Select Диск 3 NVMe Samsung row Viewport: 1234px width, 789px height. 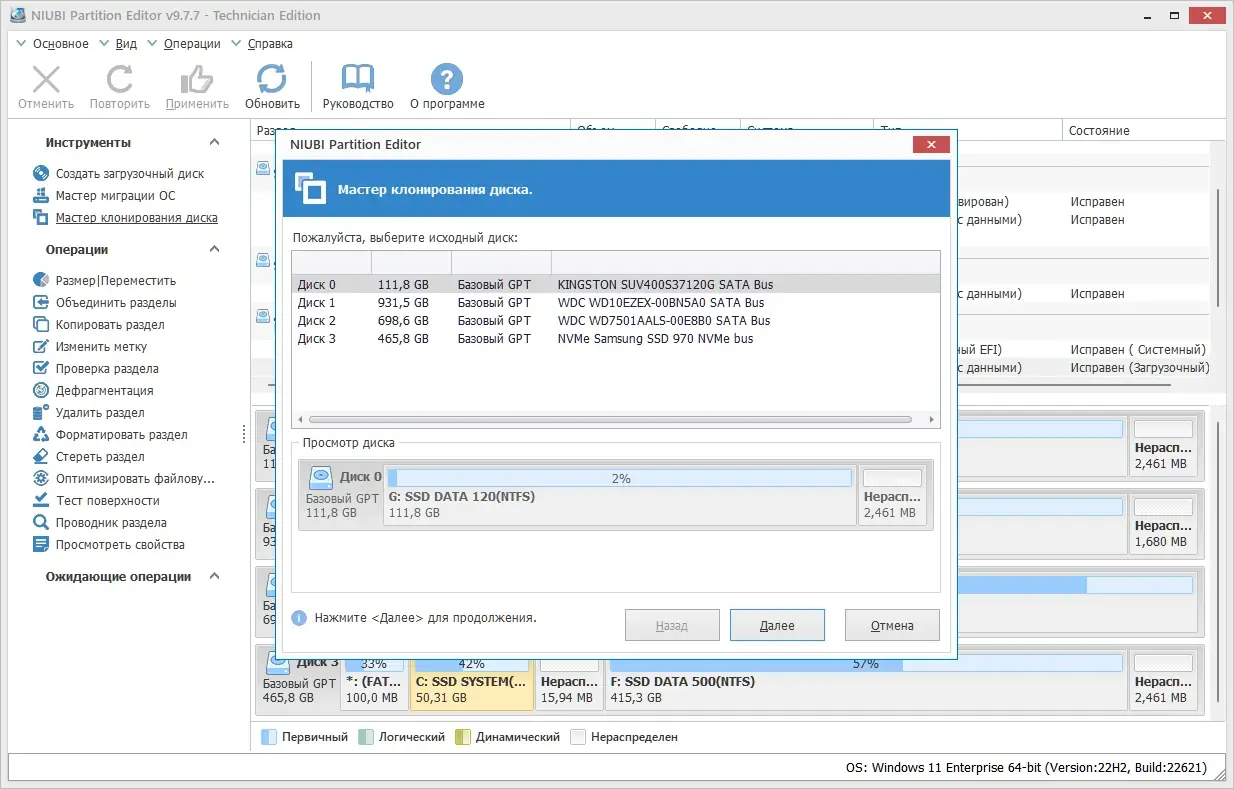[x=616, y=339]
